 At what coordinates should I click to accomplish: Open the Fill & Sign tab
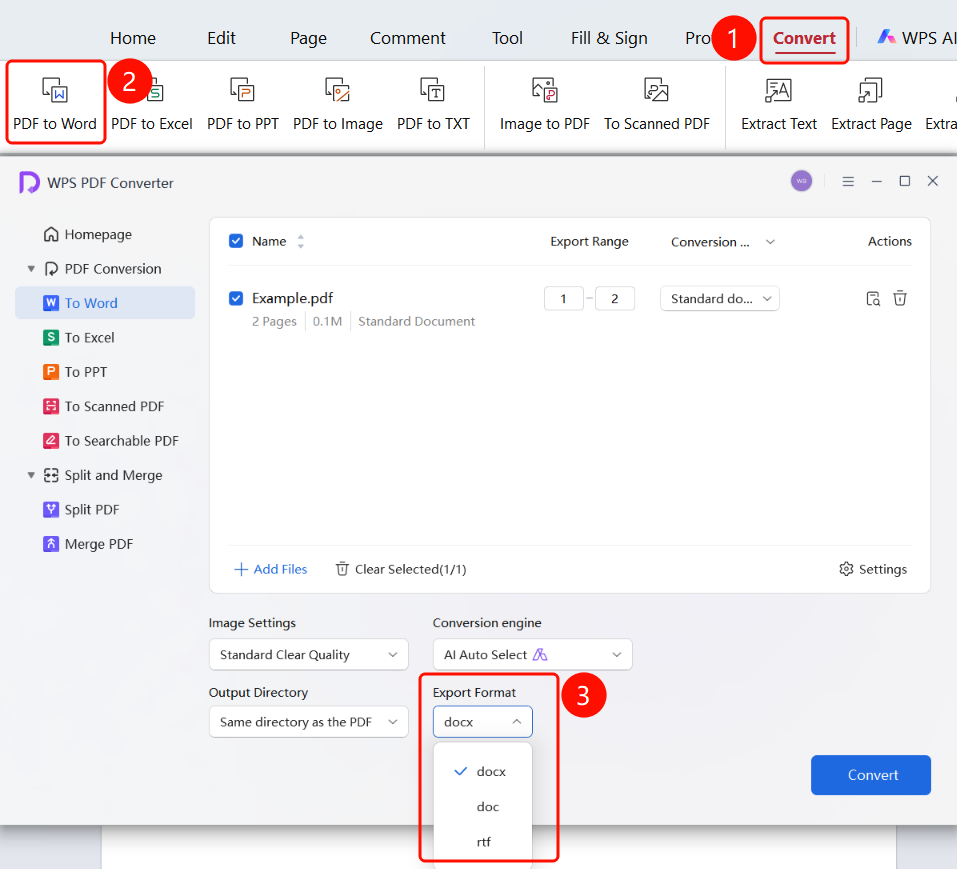[609, 38]
